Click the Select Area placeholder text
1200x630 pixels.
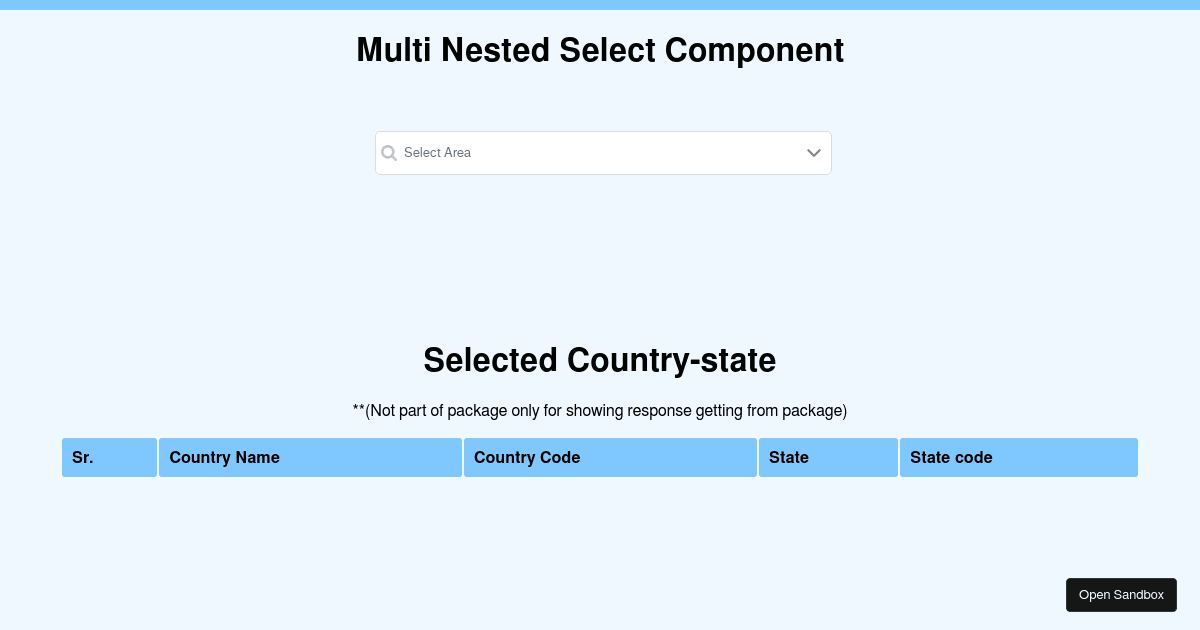click(x=437, y=152)
